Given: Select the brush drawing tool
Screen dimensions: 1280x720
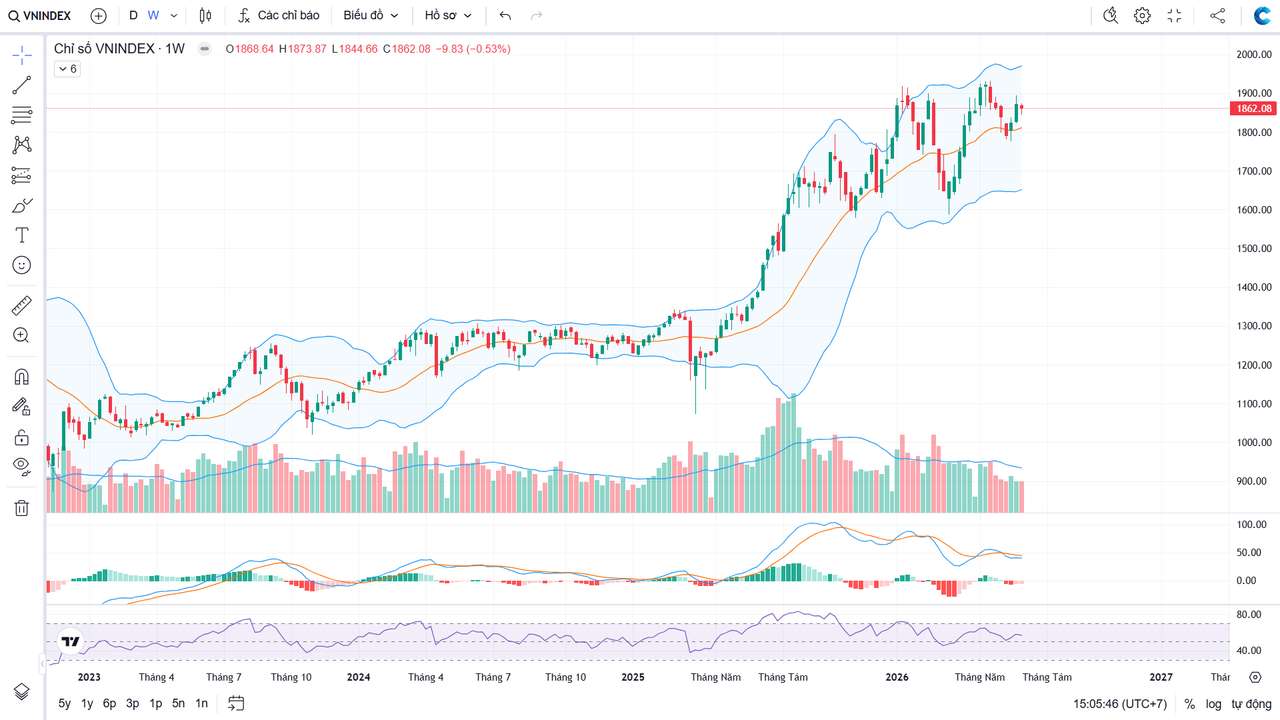Looking at the screenshot, I should point(21,205).
